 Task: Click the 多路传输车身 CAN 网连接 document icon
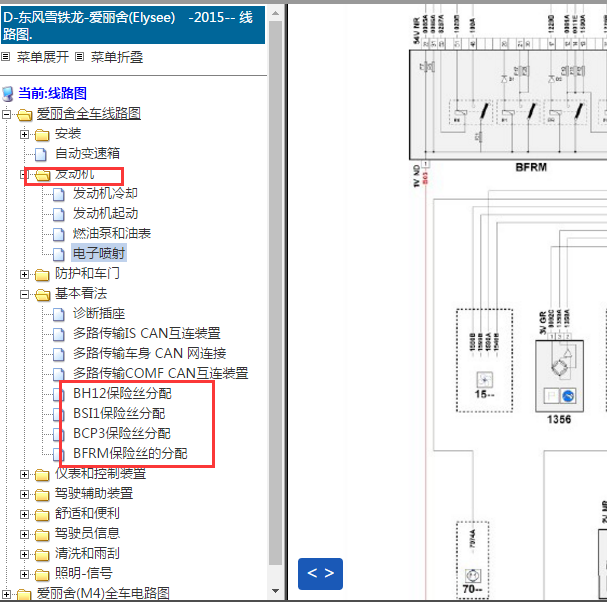tap(58, 354)
